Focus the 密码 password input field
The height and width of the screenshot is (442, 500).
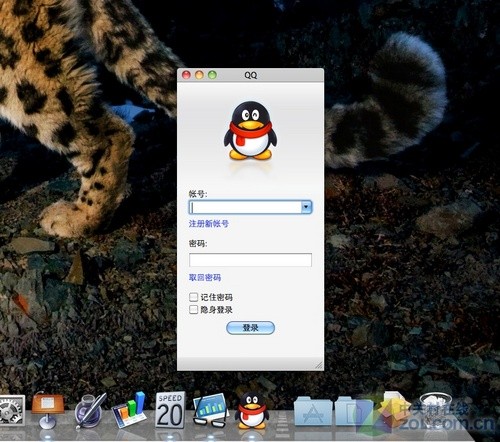(x=250, y=260)
